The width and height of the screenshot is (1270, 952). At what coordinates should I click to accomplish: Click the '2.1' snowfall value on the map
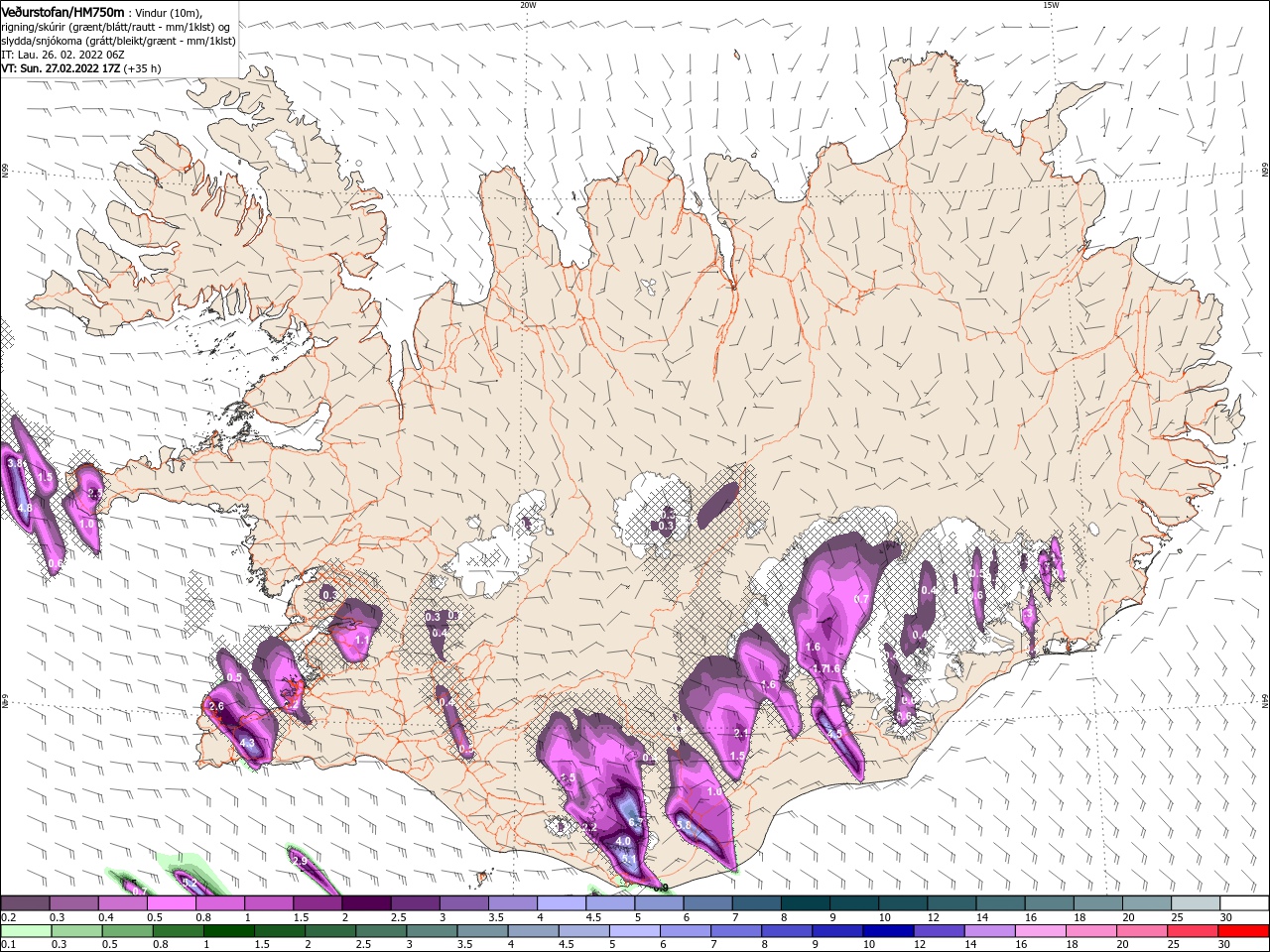point(740,733)
